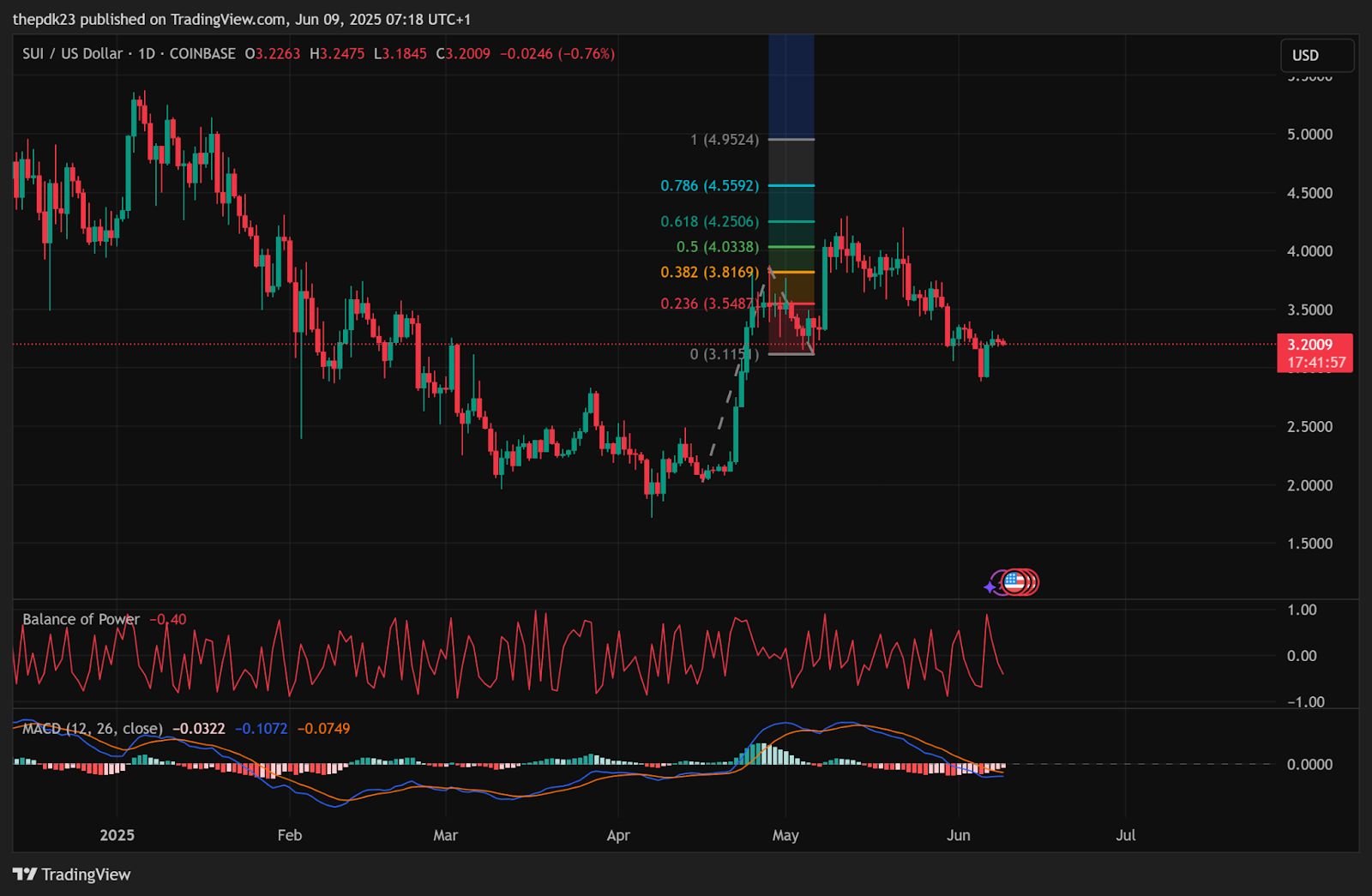Select the 0.618 (4.2506) Fibonacci level

point(709,221)
